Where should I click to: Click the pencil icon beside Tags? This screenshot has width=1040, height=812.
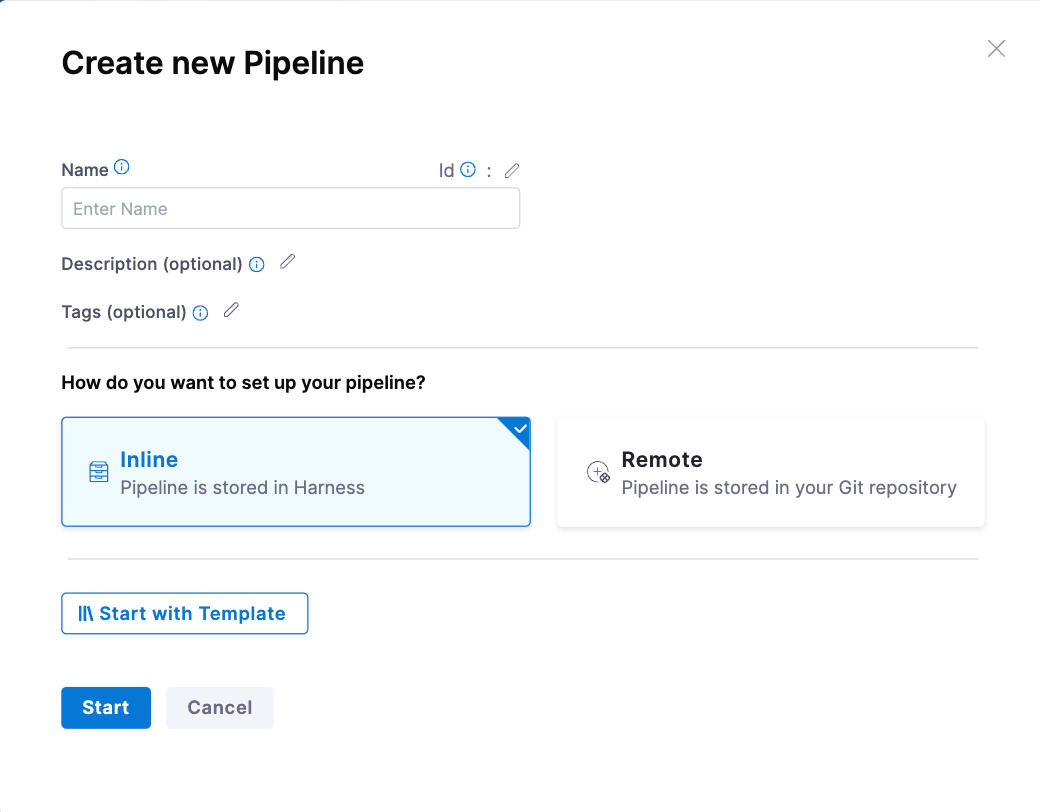[x=231, y=310]
